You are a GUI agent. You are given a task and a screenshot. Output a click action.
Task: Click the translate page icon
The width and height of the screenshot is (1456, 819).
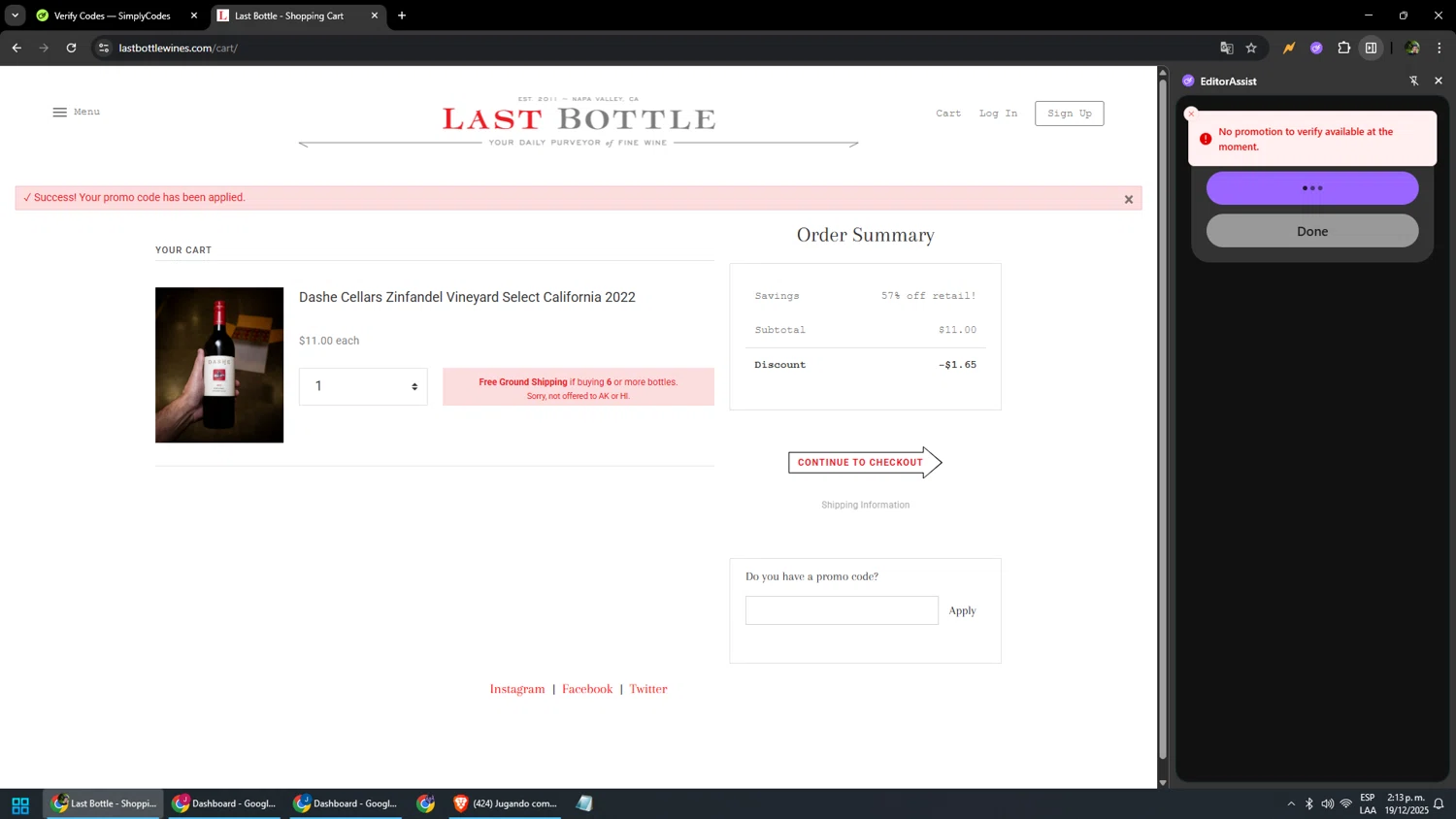tap(1227, 48)
